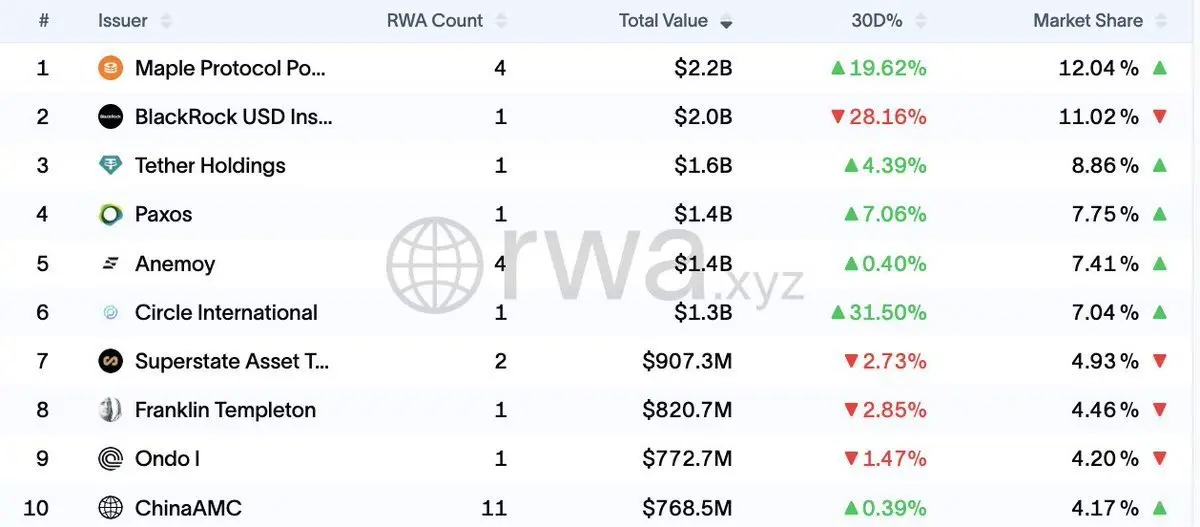Select the $1.3B total value cell
Image resolution: width=1200 pixels, height=527 pixels.
[x=703, y=312]
